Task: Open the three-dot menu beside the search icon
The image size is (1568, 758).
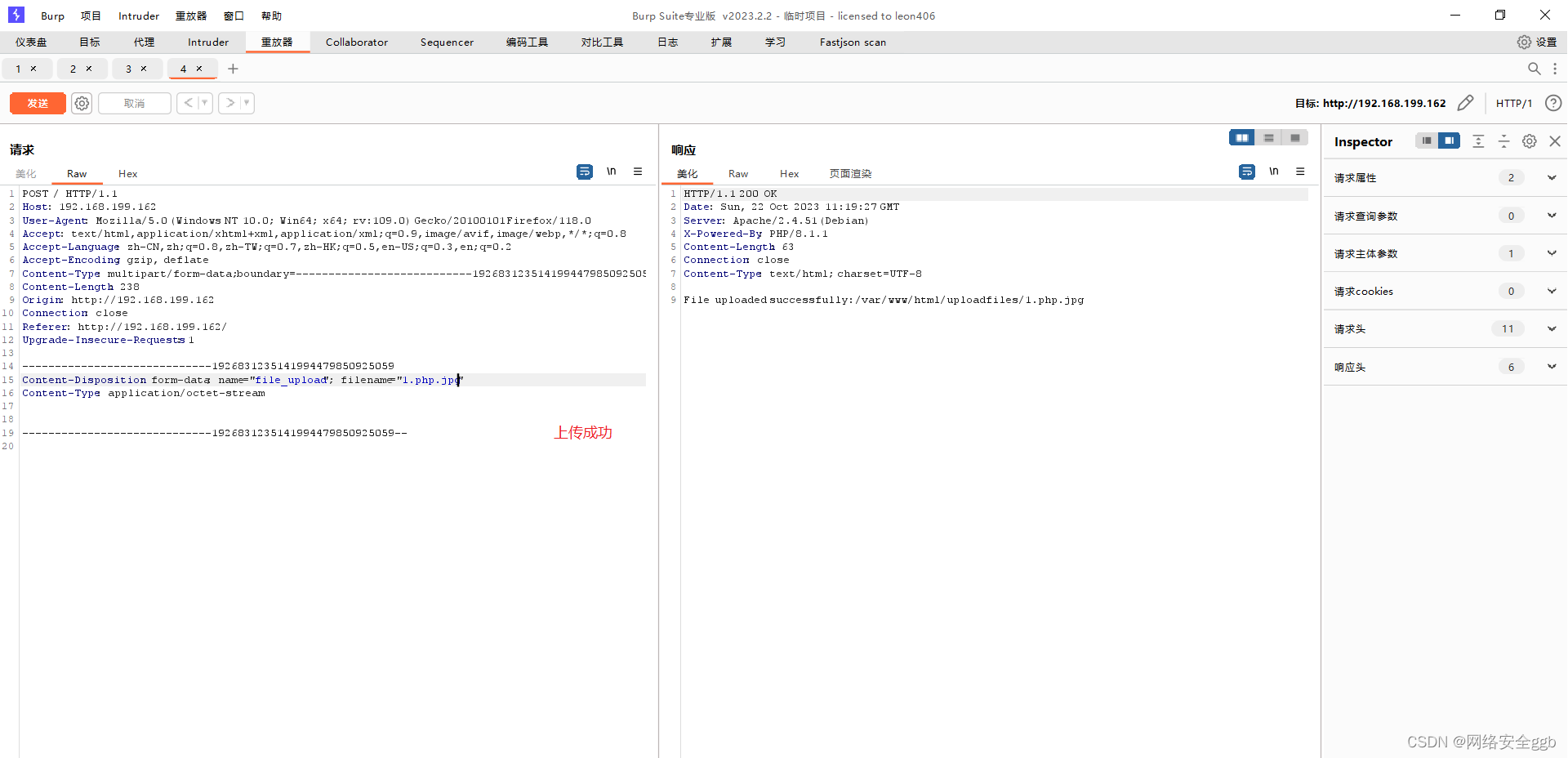Action: coord(1555,69)
